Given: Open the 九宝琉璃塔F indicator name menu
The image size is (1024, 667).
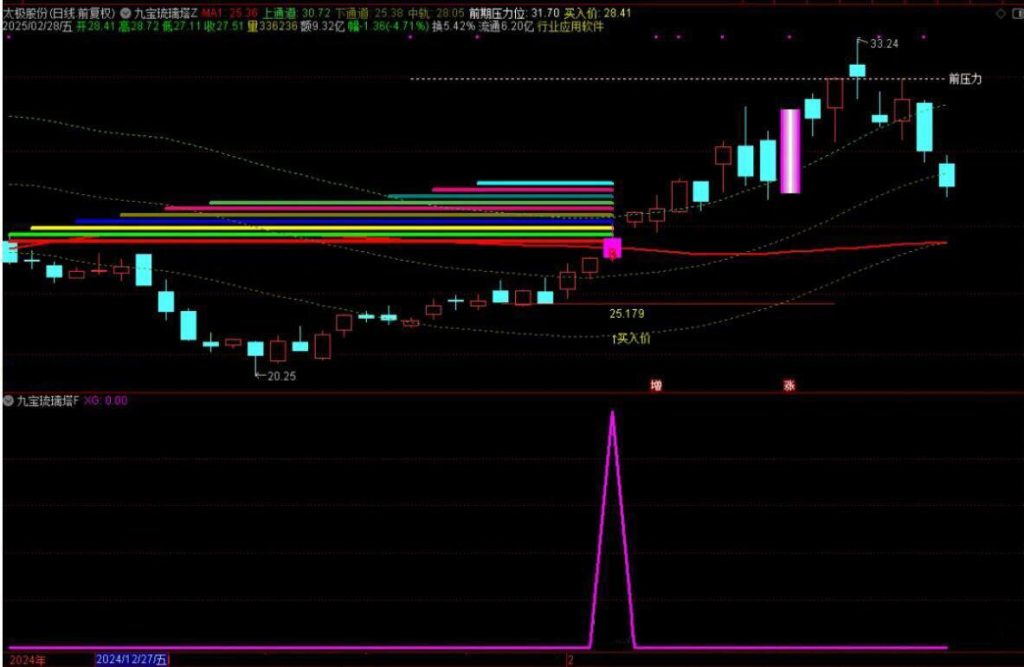Looking at the screenshot, I should 48,400.
